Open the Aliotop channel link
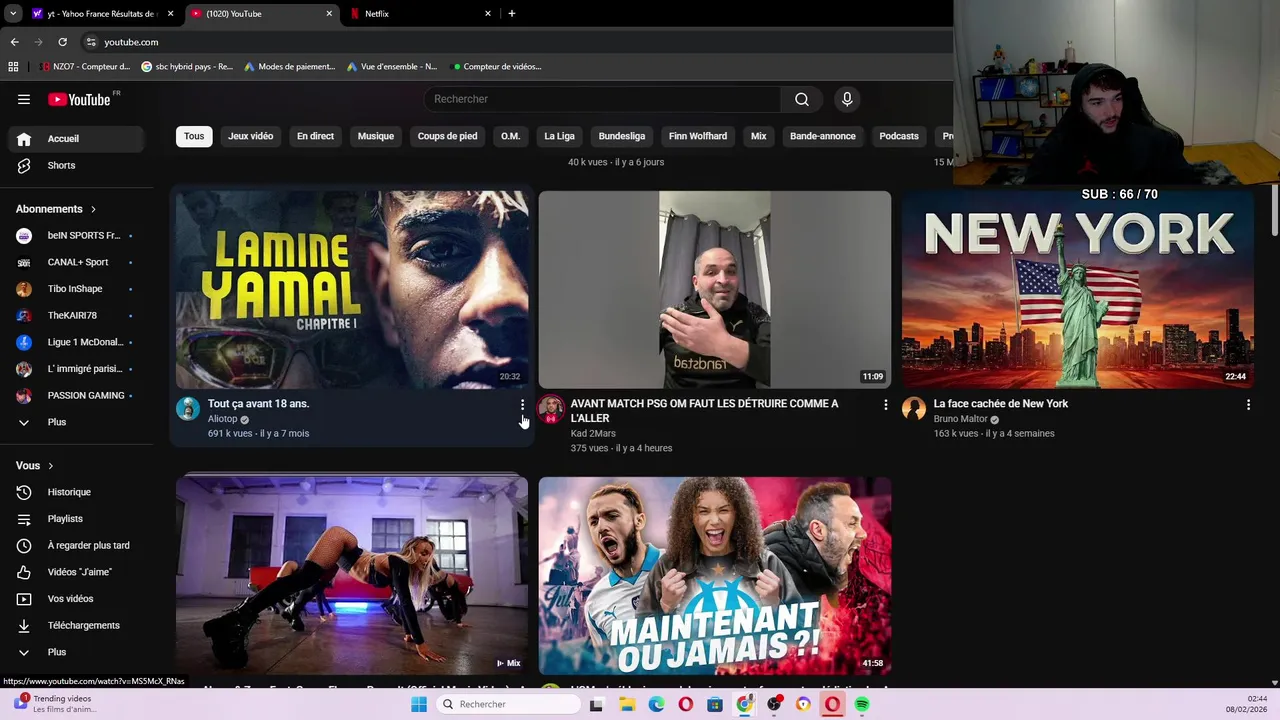Viewport: 1280px width, 720px height. coord(222,419)
